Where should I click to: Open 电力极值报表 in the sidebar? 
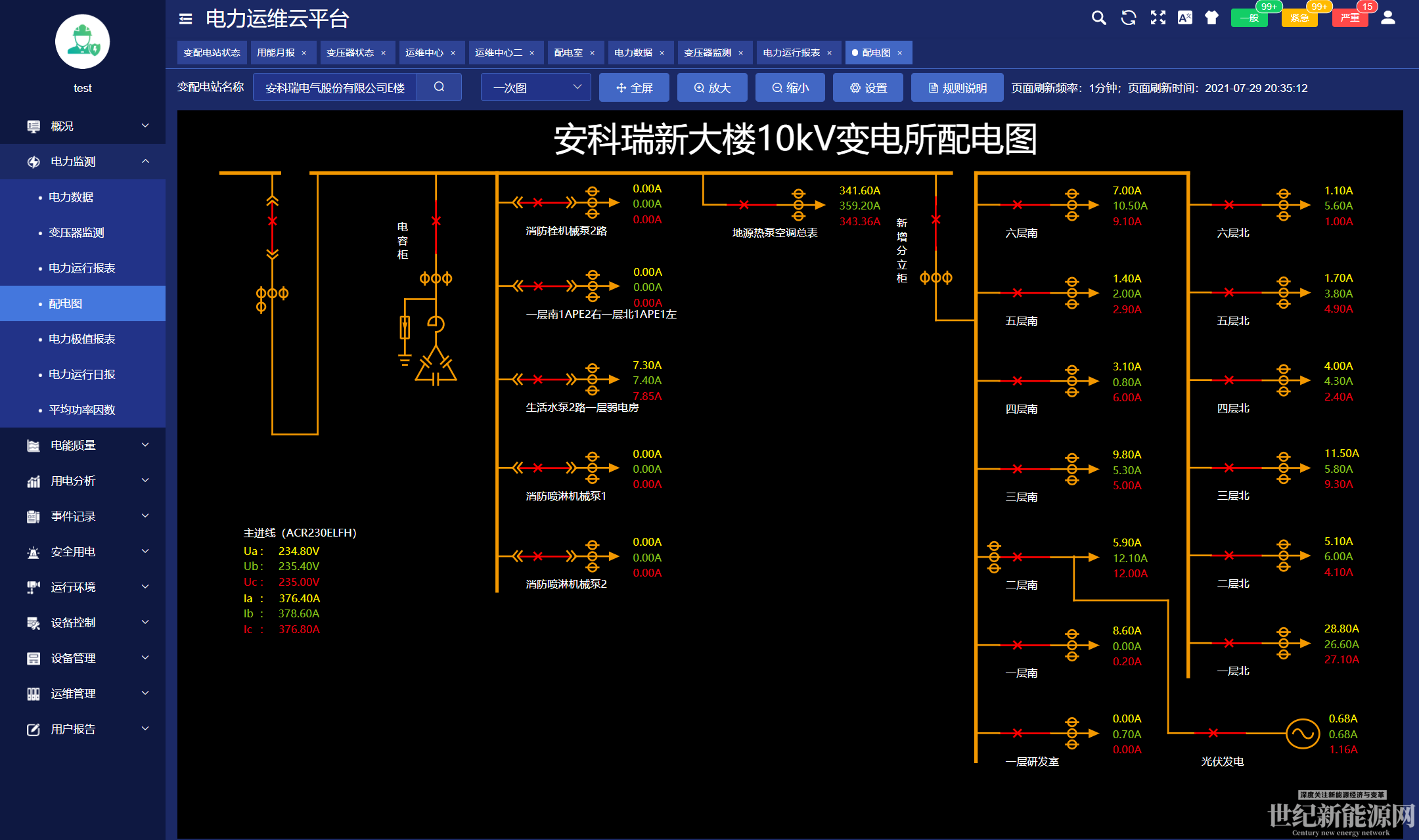coord(83,339)
